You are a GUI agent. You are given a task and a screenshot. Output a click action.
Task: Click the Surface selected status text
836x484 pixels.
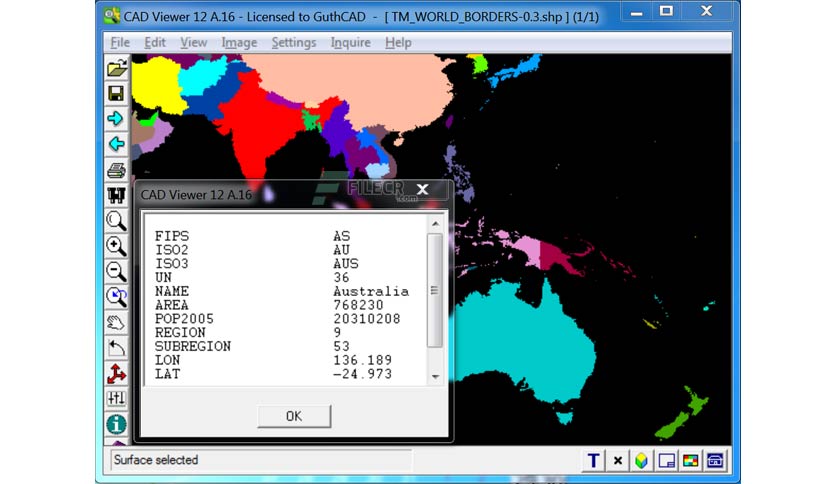(156, 460)
